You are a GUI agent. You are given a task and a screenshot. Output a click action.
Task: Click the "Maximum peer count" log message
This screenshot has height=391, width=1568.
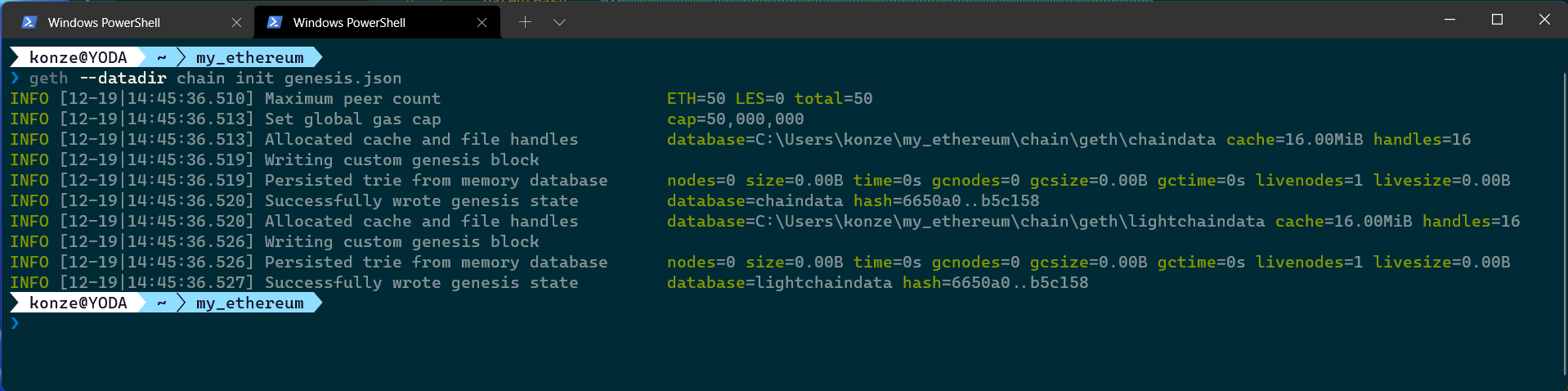(x=352, y=99)
